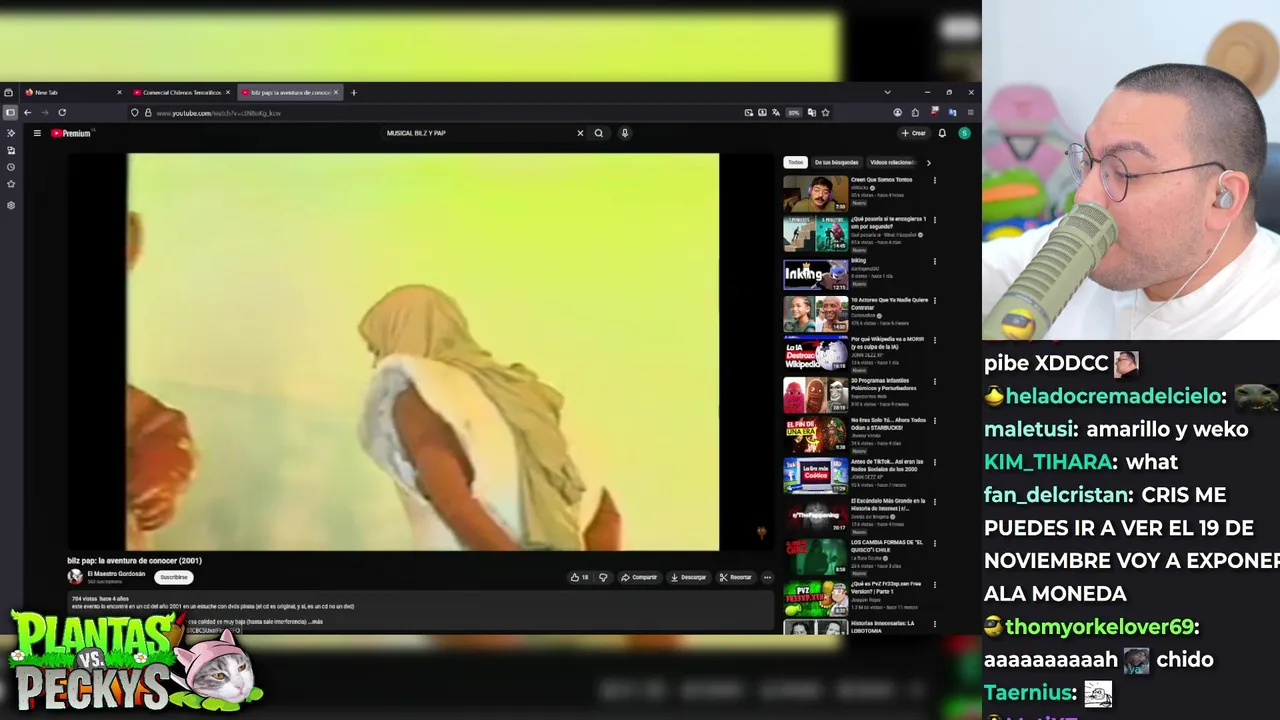Open the YouTube hamburger guide menu
Screen dimensions: 1280x720
click(37, 133)
